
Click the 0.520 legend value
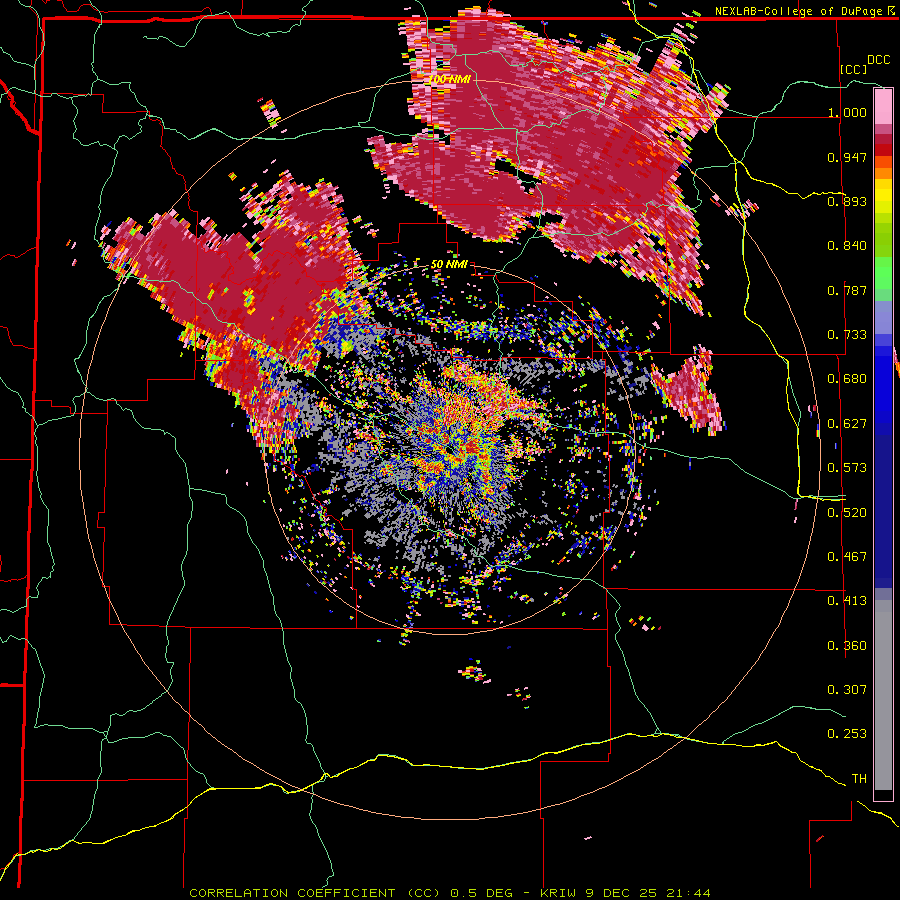pos(847,513)
